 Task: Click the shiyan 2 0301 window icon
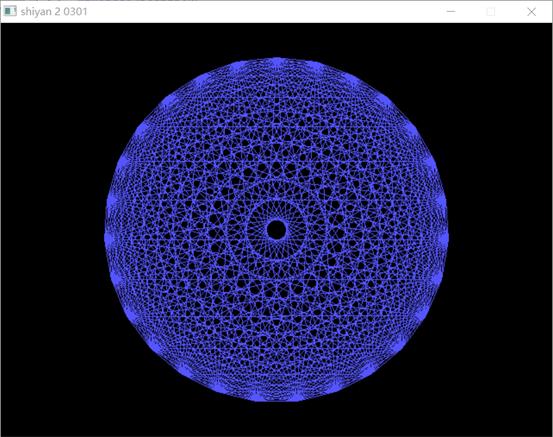click(10, 11)
